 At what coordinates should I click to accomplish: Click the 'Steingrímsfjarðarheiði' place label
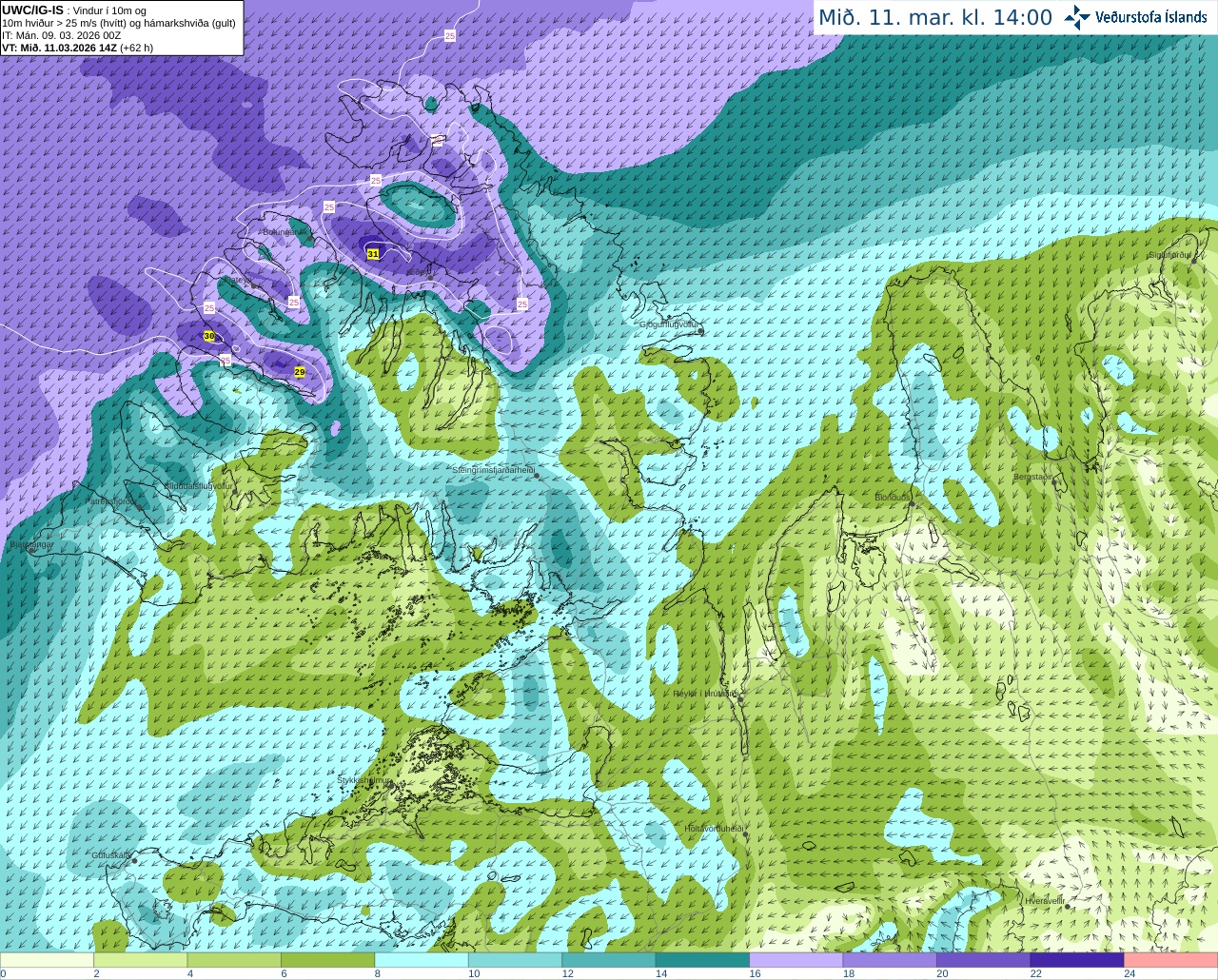[493, 469]
